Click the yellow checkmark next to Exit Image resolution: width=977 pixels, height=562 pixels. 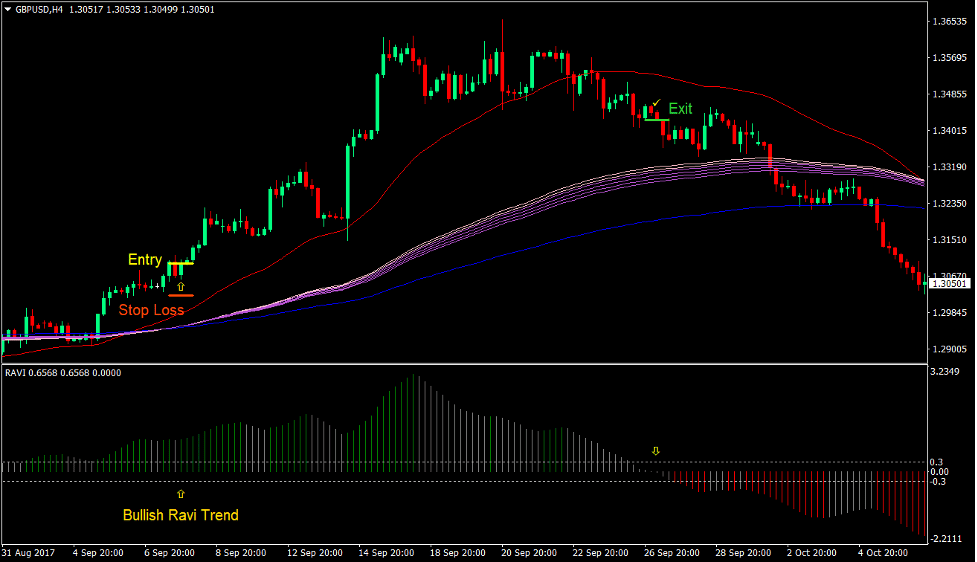point(655,105)
